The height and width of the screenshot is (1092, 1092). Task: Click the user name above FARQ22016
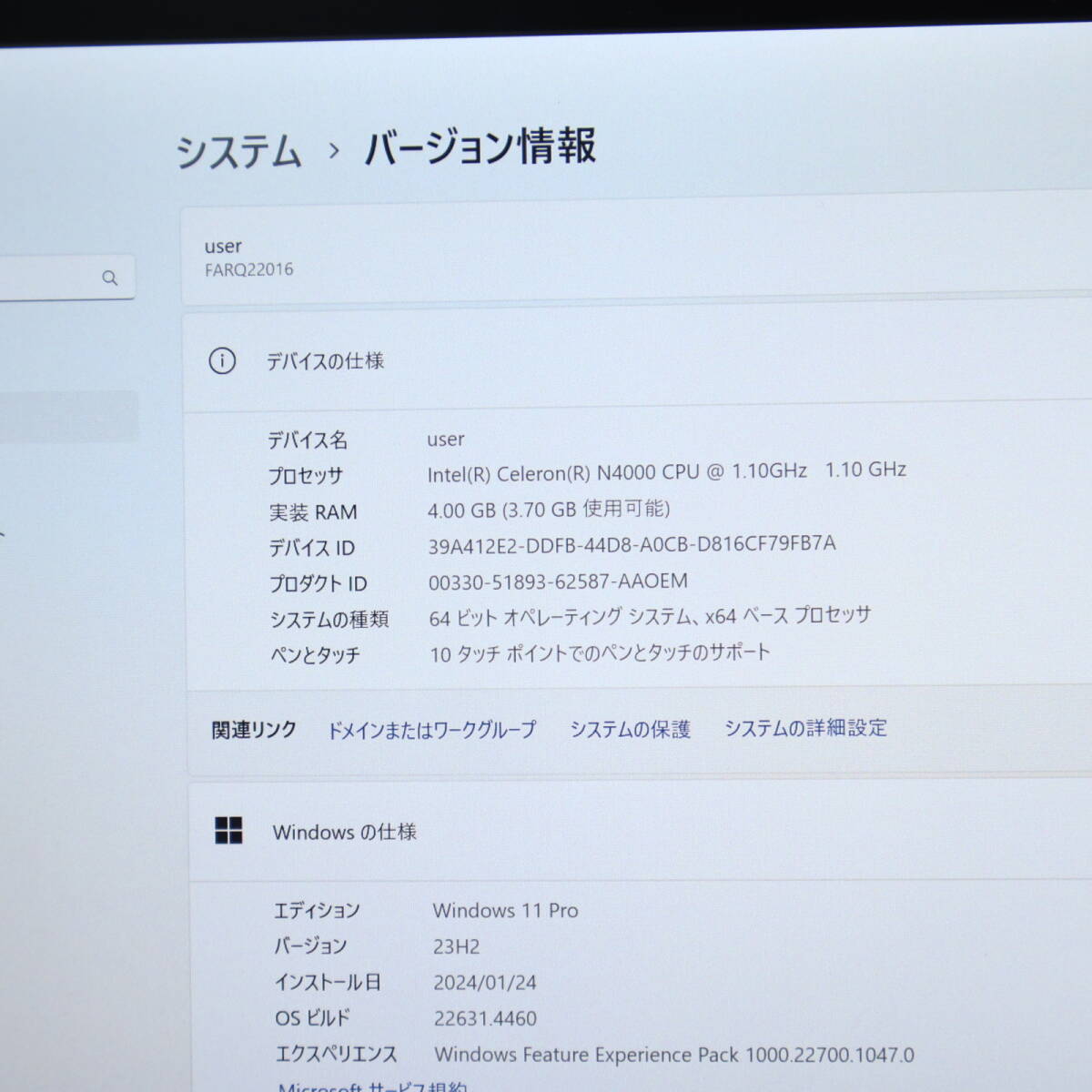(x=223, y=247)
